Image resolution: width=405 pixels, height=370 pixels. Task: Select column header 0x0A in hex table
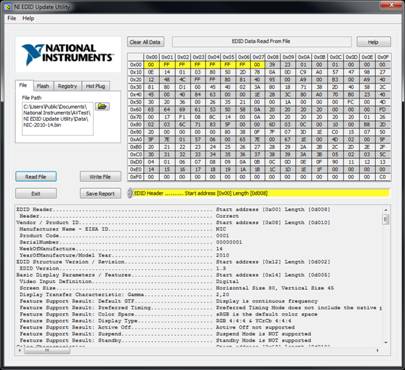303,57
